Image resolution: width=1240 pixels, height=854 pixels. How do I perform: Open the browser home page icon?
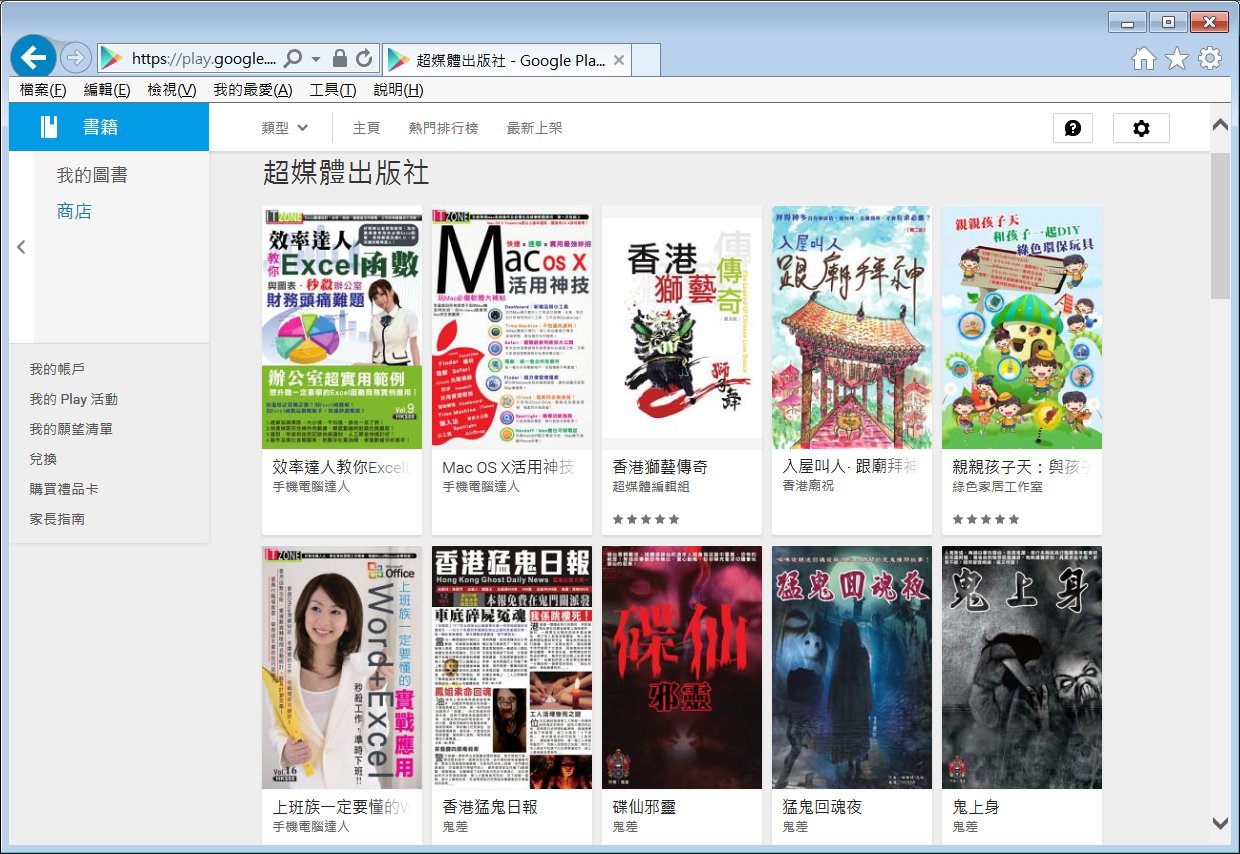pos(1143,59)
